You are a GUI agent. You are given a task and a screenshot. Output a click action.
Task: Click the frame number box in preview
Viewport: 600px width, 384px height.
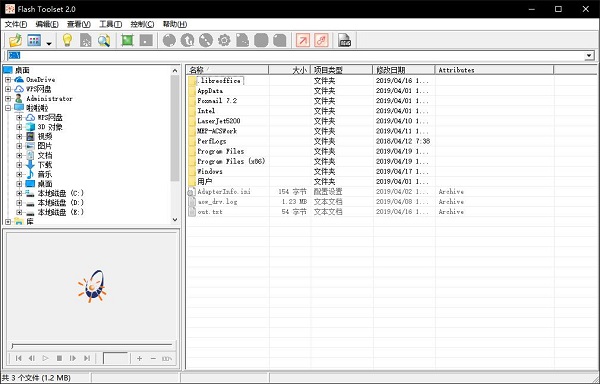tap(116, 358)
